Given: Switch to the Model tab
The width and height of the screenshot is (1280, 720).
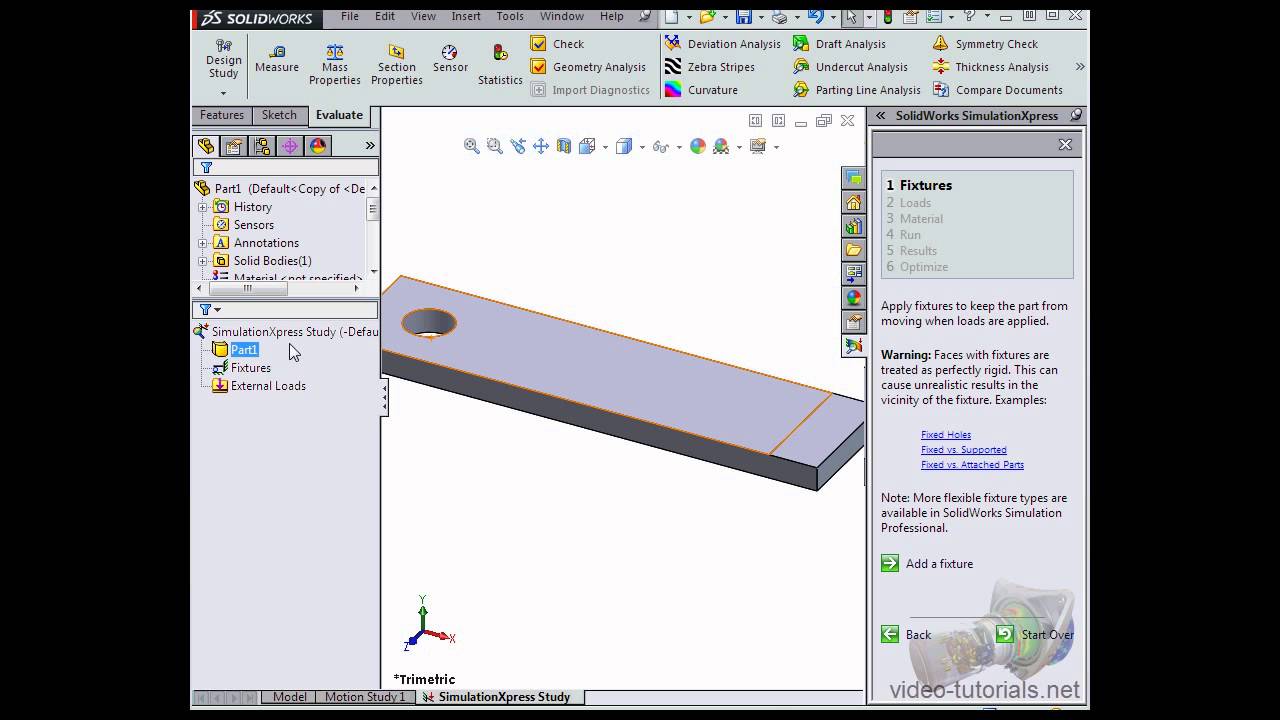Looking at the screenshot, I should 290,697.
